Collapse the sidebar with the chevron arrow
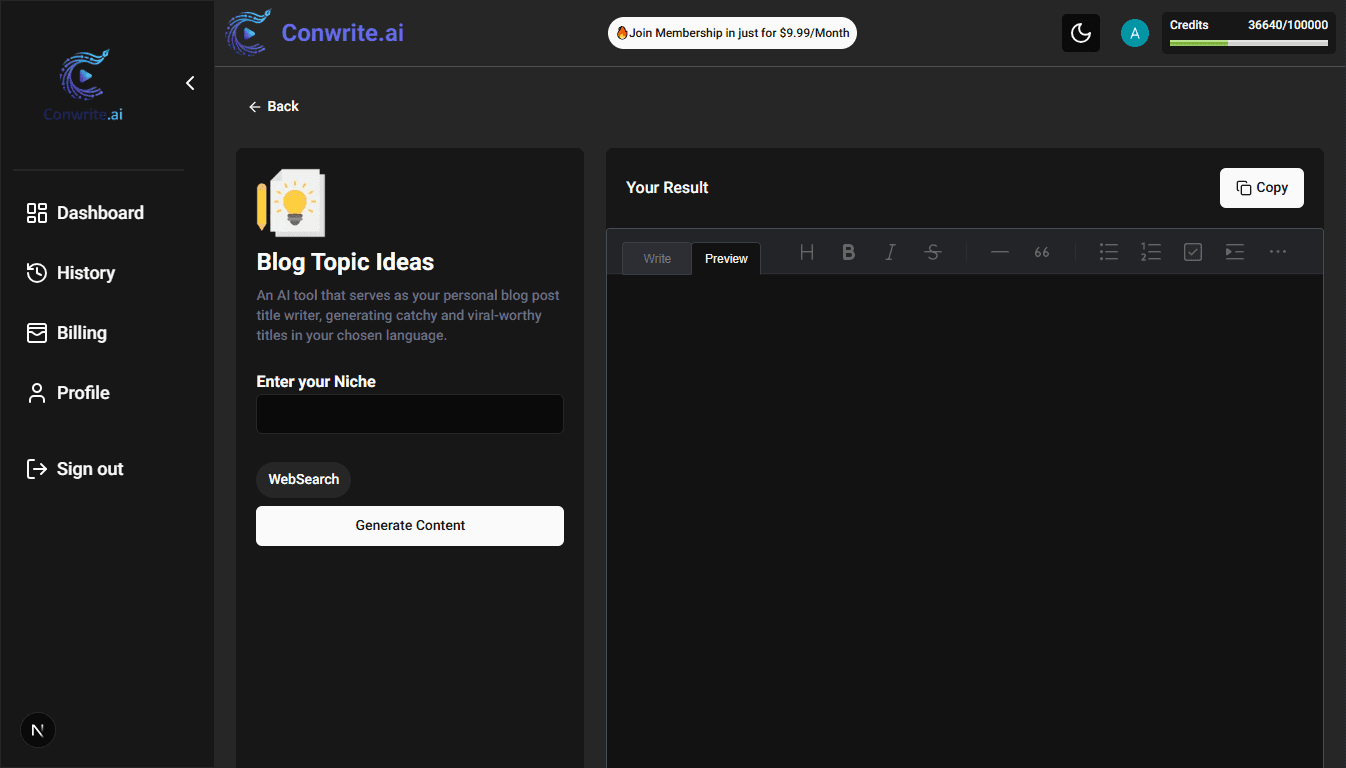 coord(190,83)
